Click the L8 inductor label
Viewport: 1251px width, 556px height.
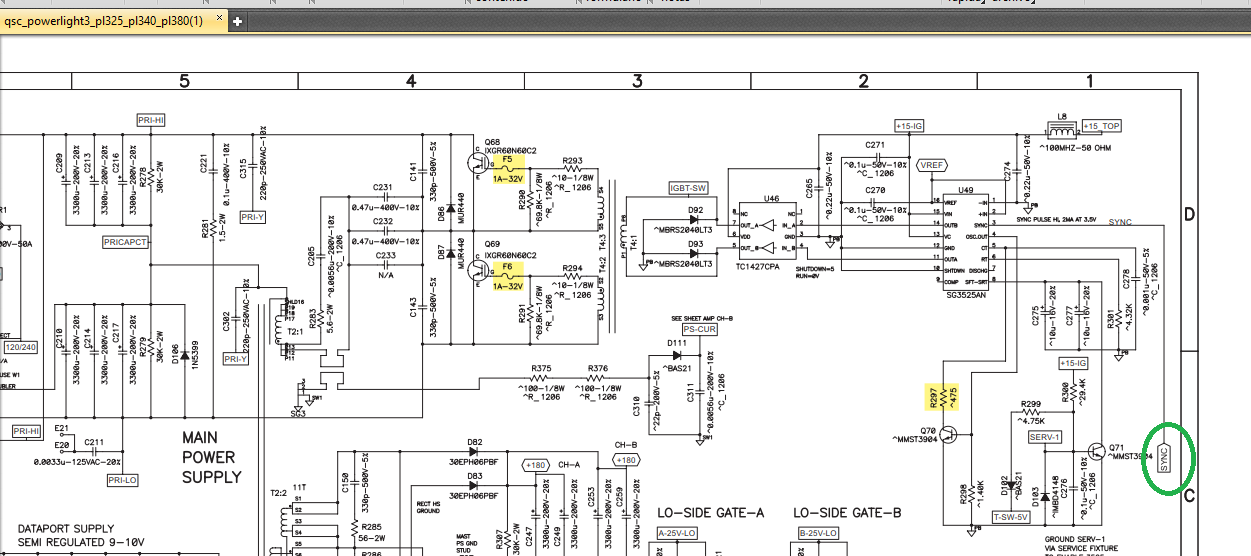pyautogui.click(x=1060, y=117)
